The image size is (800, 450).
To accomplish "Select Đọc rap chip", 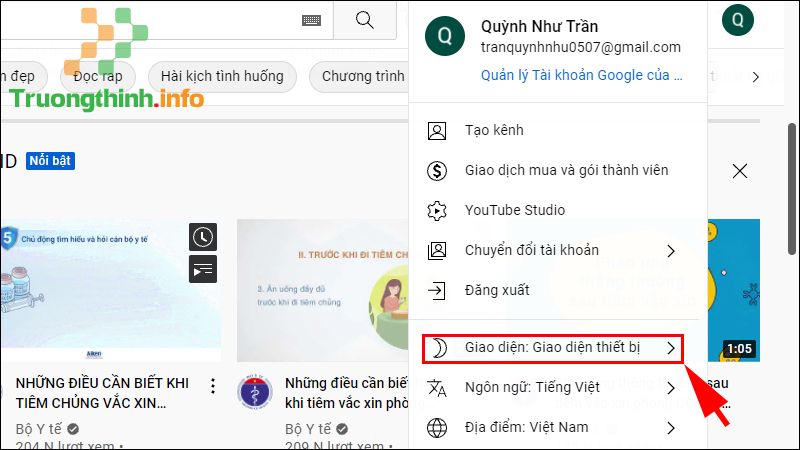I will pyautogui.click(x=98, y=77).
